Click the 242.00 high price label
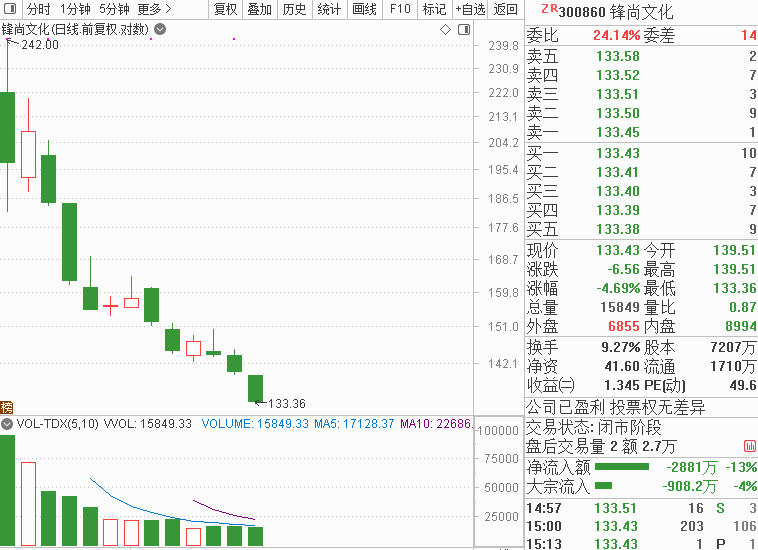The width and height of the screenshot is (758, 550). coord(40,44)
